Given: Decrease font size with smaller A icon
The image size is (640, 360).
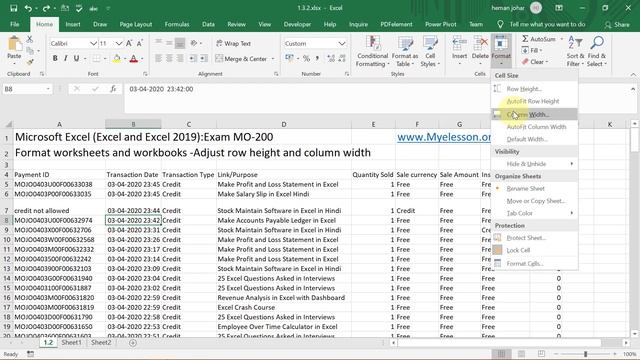Looking at the screenshot, I should (140, 43).
